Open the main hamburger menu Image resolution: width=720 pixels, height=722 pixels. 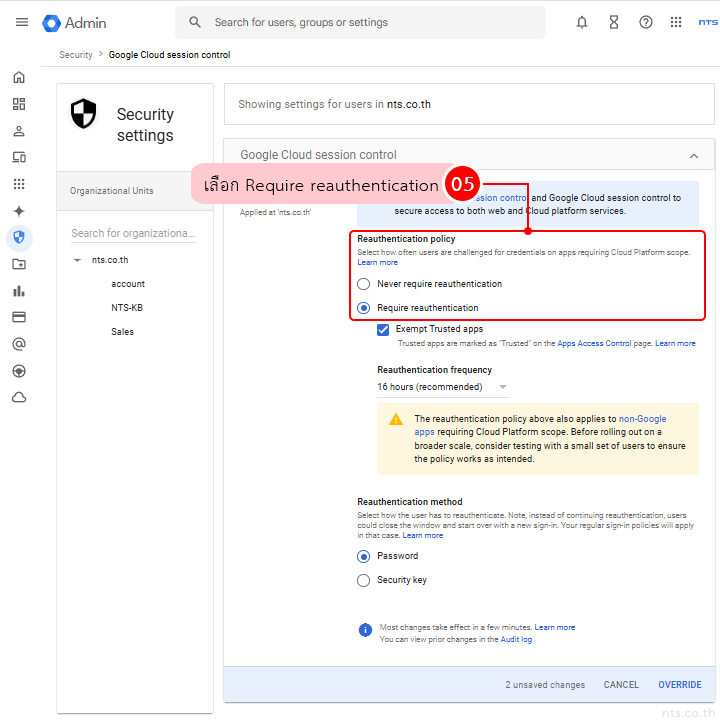pos(22,22)
